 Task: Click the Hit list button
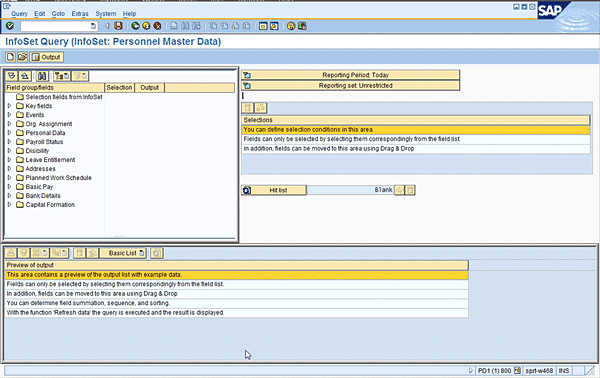click(274, 190)
